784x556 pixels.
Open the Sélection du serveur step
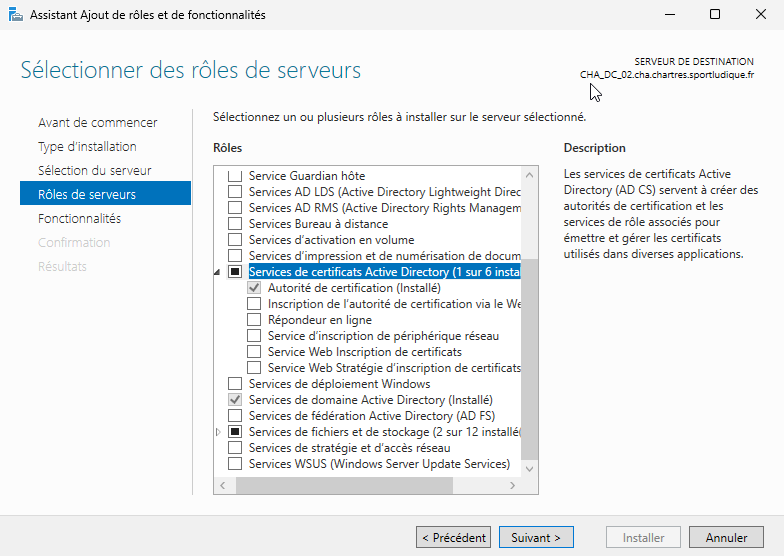click(x=95, y=170)
